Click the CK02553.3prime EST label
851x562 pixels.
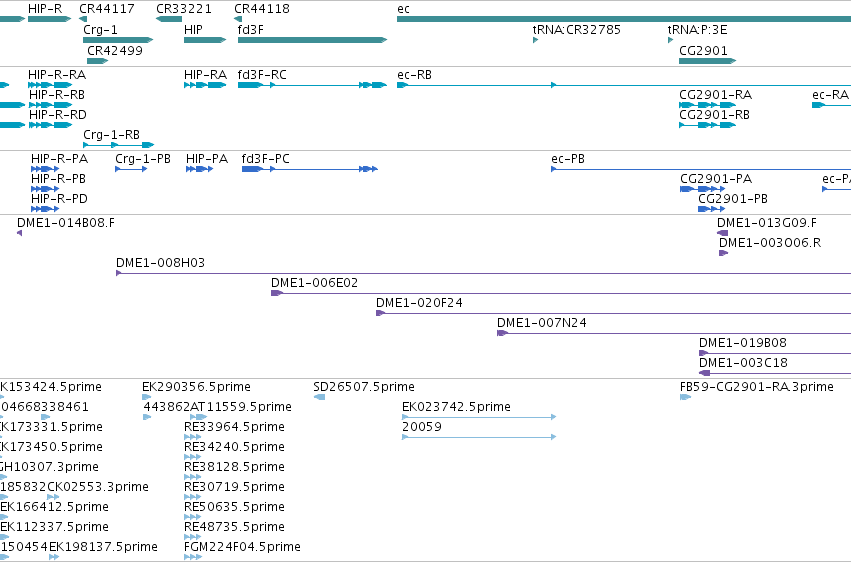pyautogui.click(x=98, y=487)
